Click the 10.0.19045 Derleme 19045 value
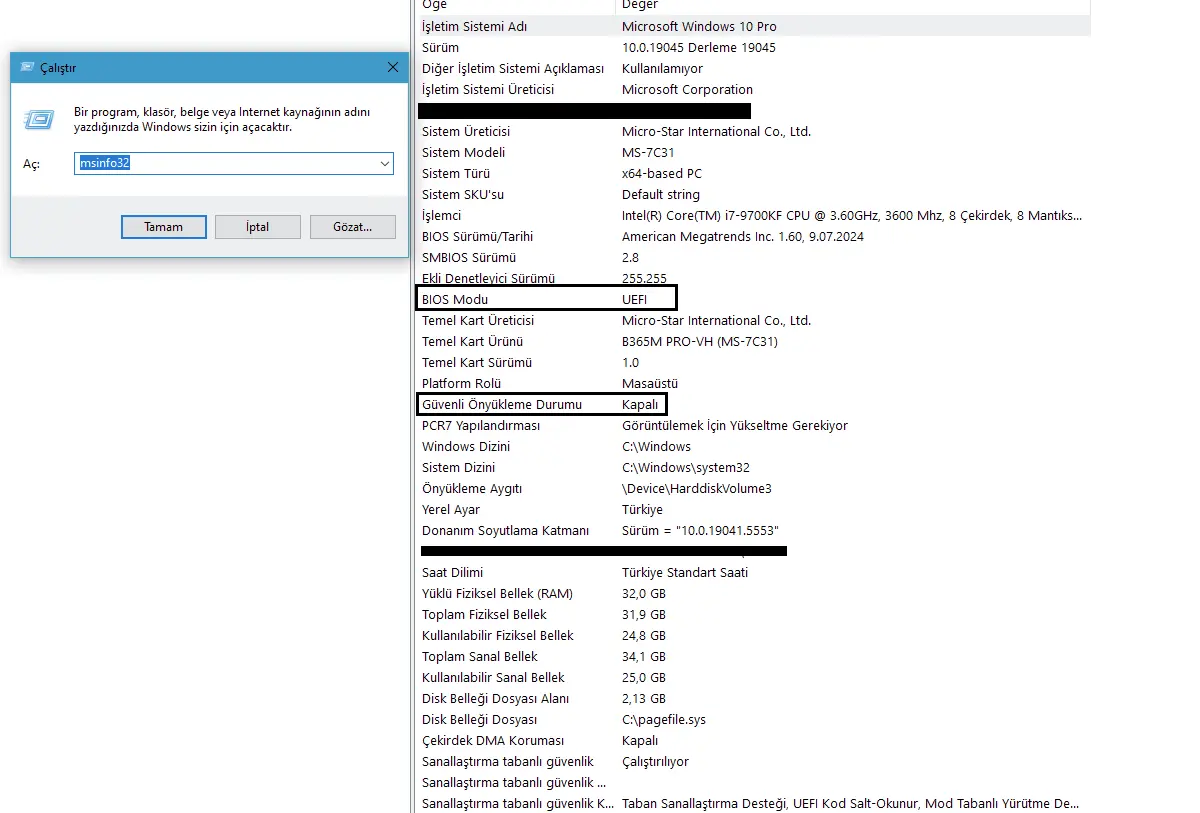1200x813 pixels. (x=698, y=47)
